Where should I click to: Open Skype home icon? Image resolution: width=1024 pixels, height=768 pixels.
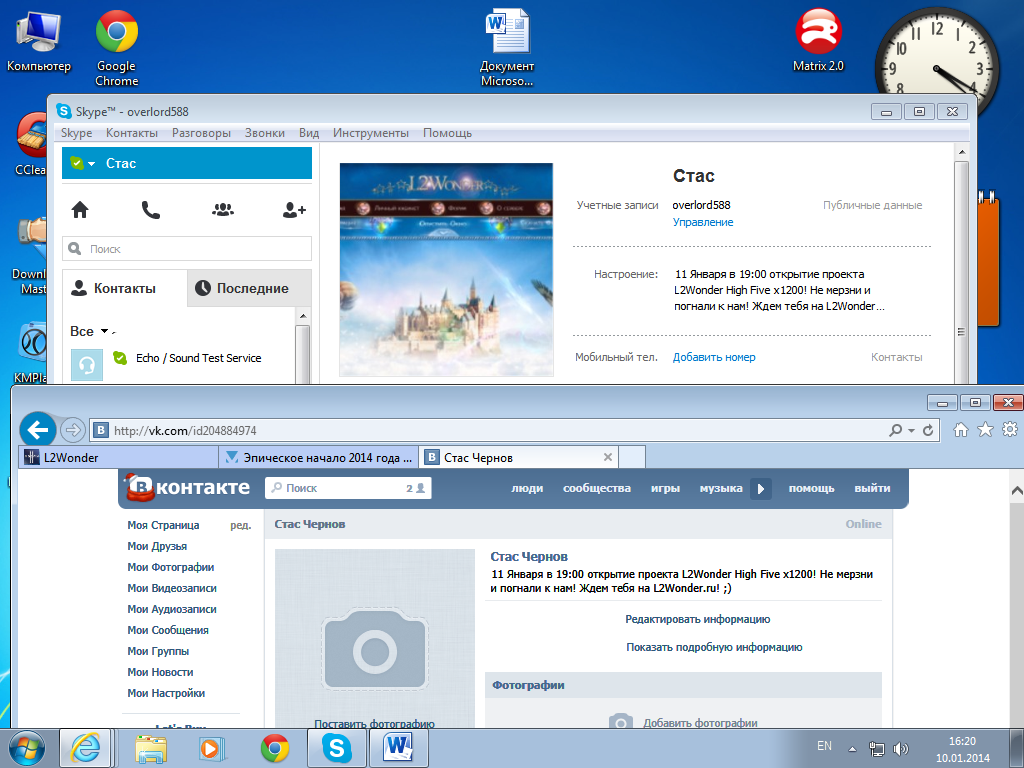(x=80, y=210)
